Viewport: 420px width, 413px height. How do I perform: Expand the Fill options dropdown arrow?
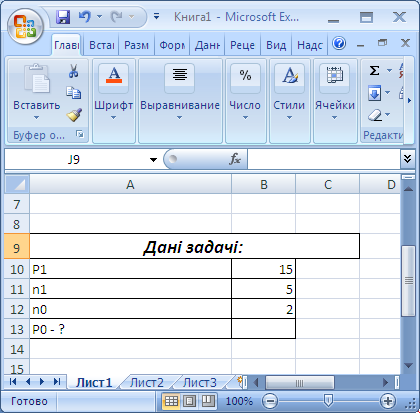(388, 92)
